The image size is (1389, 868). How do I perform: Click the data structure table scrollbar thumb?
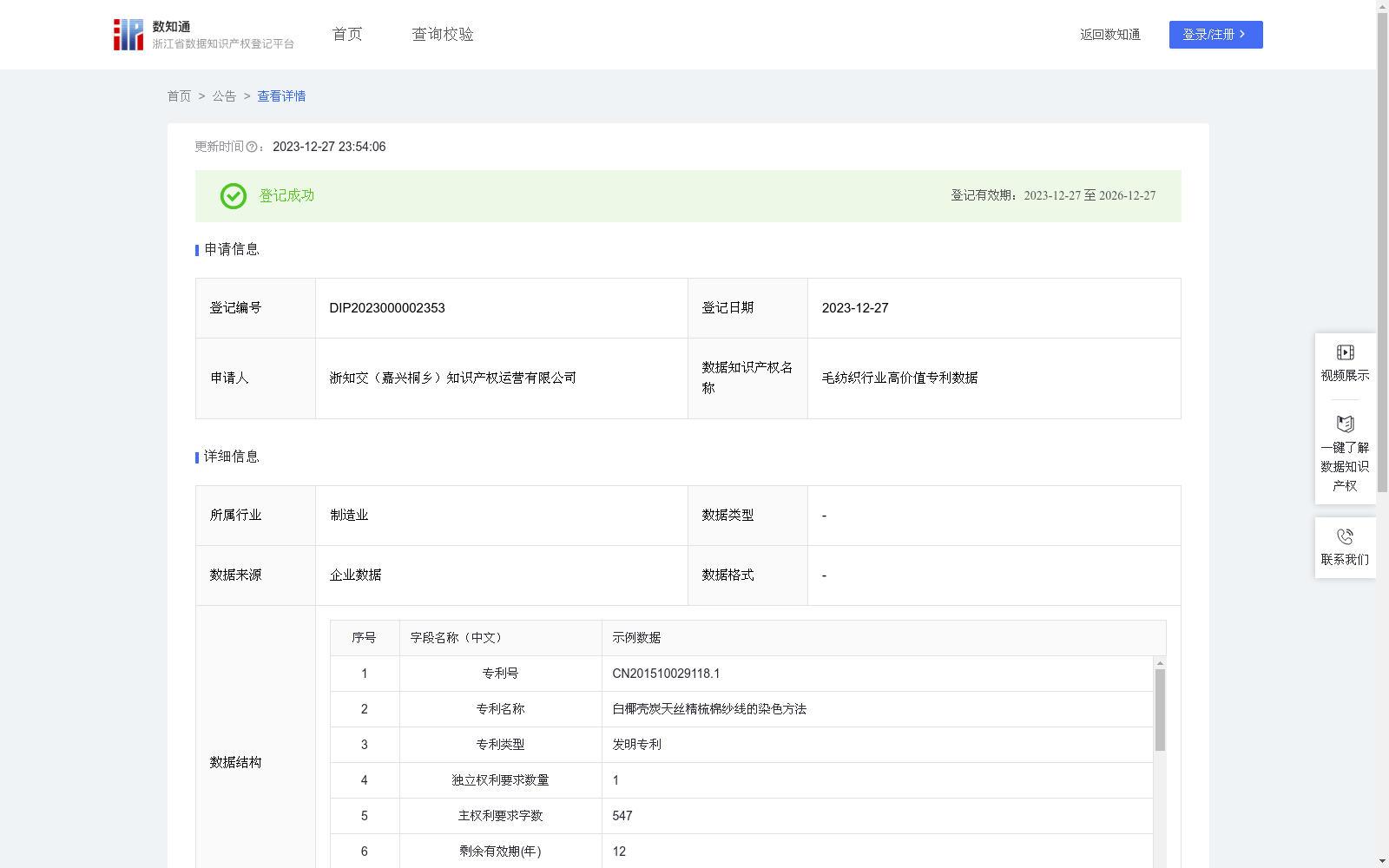[x=1160, y=710]
